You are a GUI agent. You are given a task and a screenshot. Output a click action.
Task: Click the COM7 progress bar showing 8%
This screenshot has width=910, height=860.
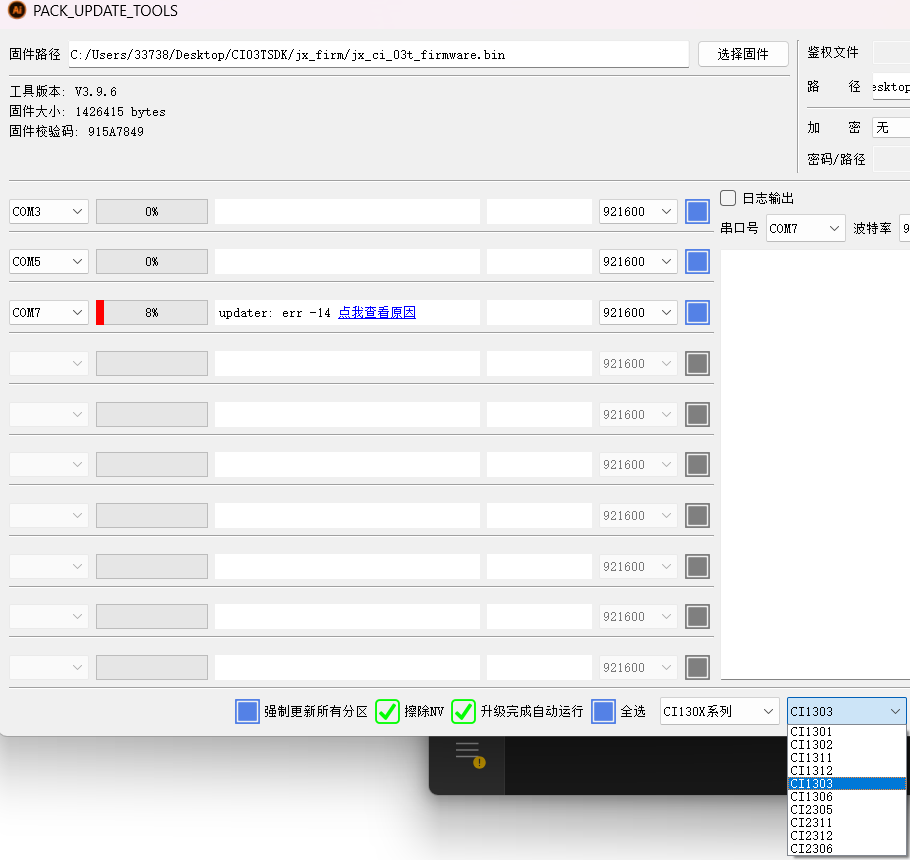tap(151, 312)
